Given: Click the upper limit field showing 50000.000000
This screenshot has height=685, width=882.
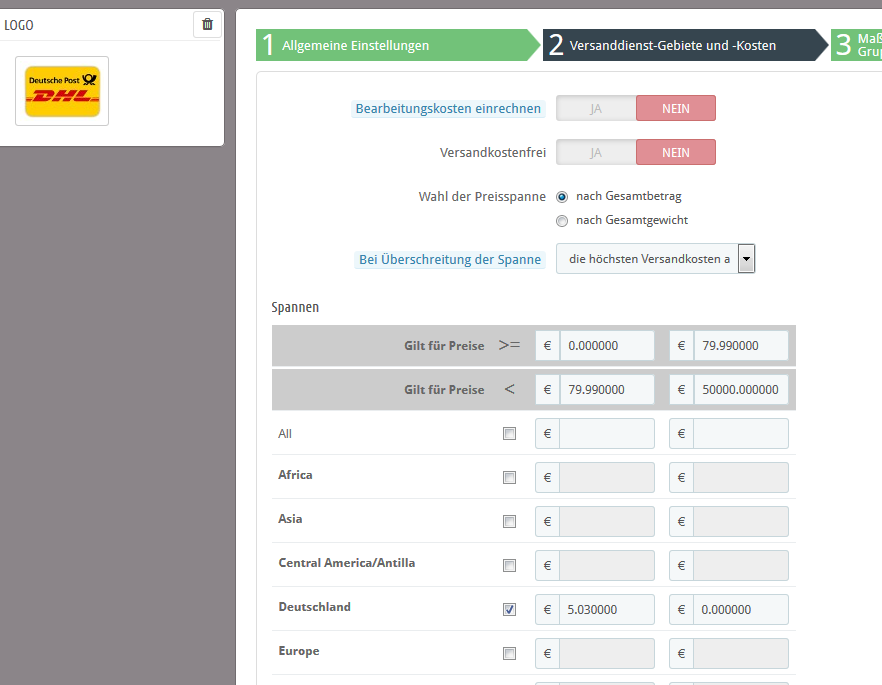Looking at the screenshot, I should [x=740, y=390].
